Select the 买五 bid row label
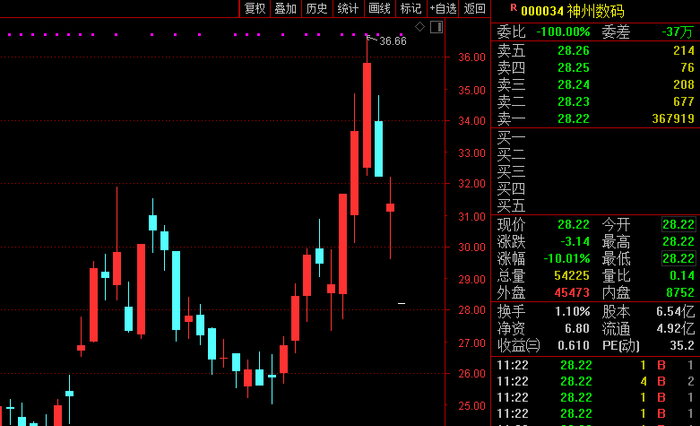This screenshot has width=700, height=426. 511,206
